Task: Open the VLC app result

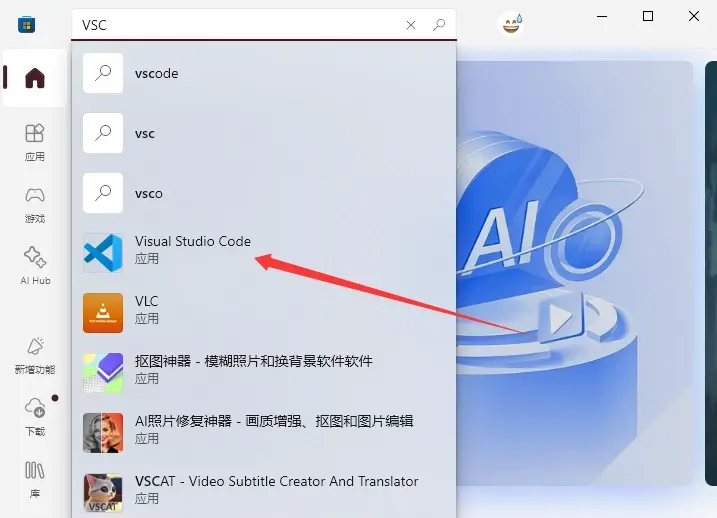Action: [x=264, y=313]
